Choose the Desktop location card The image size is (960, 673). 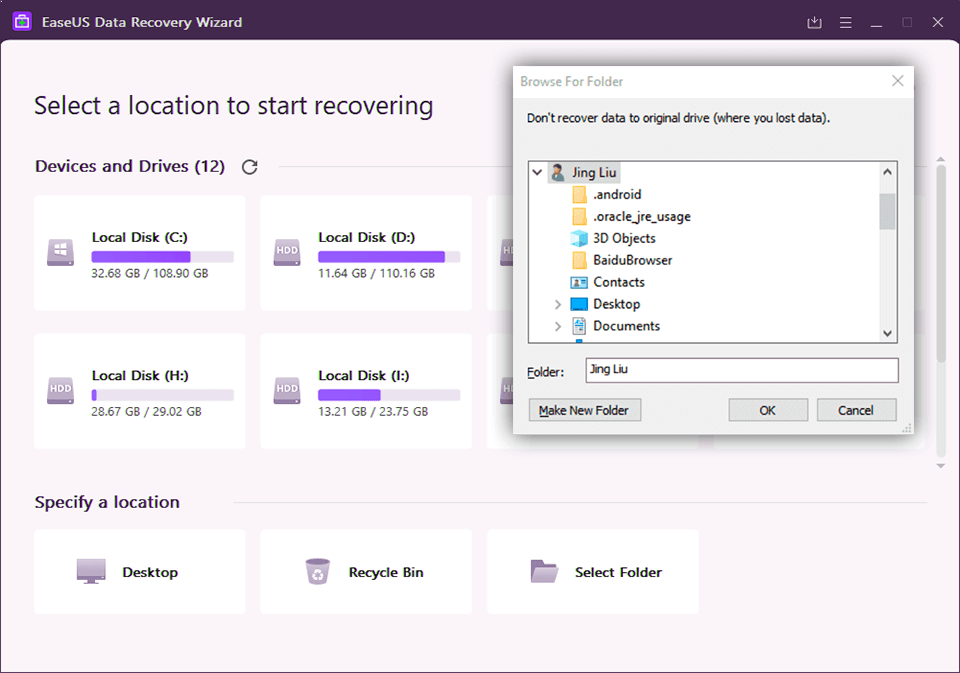pyautogui.click(x=140, y=572)
